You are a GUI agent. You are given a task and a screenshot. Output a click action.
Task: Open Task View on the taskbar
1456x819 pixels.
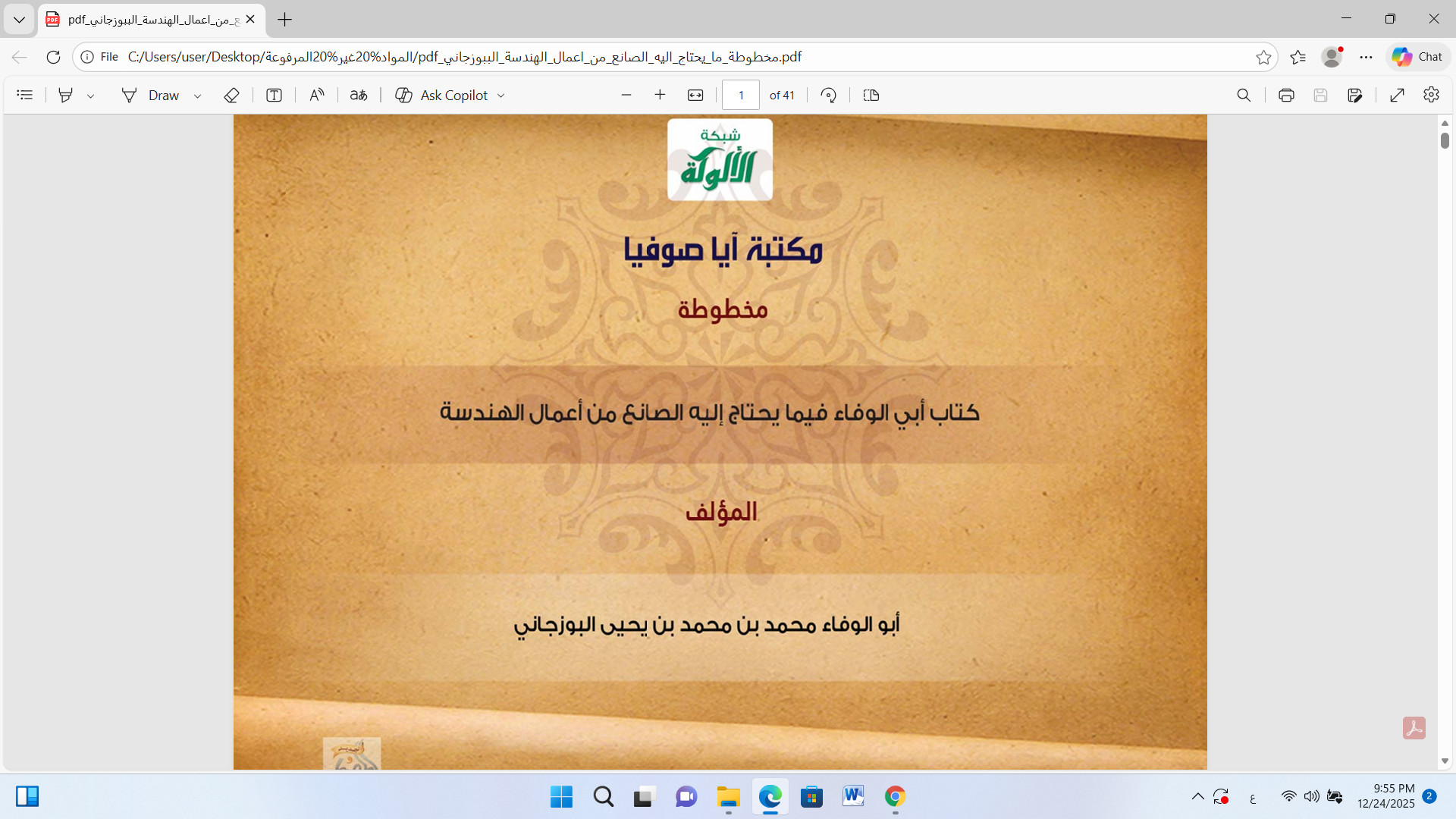point(644,797)
